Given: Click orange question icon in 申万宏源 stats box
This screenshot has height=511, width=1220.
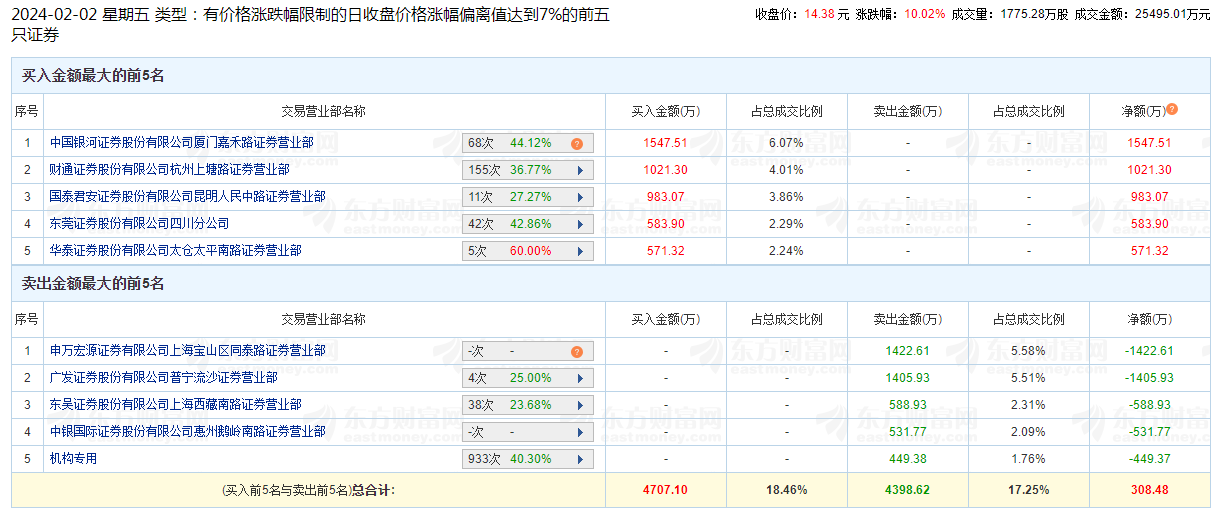Looking at the screenshot, I should click(x=577, y=351).
